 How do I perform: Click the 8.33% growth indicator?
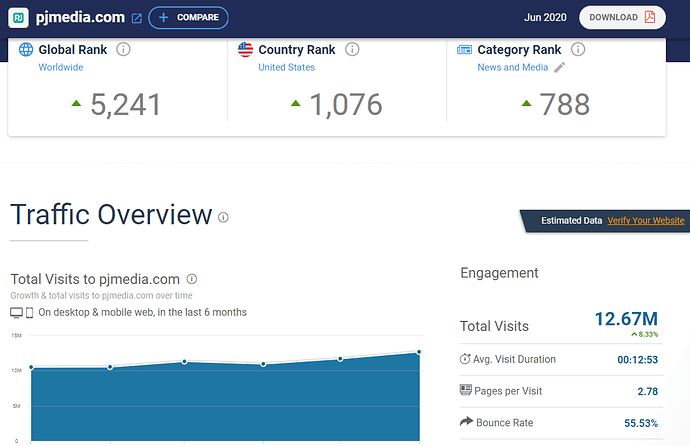645,334
